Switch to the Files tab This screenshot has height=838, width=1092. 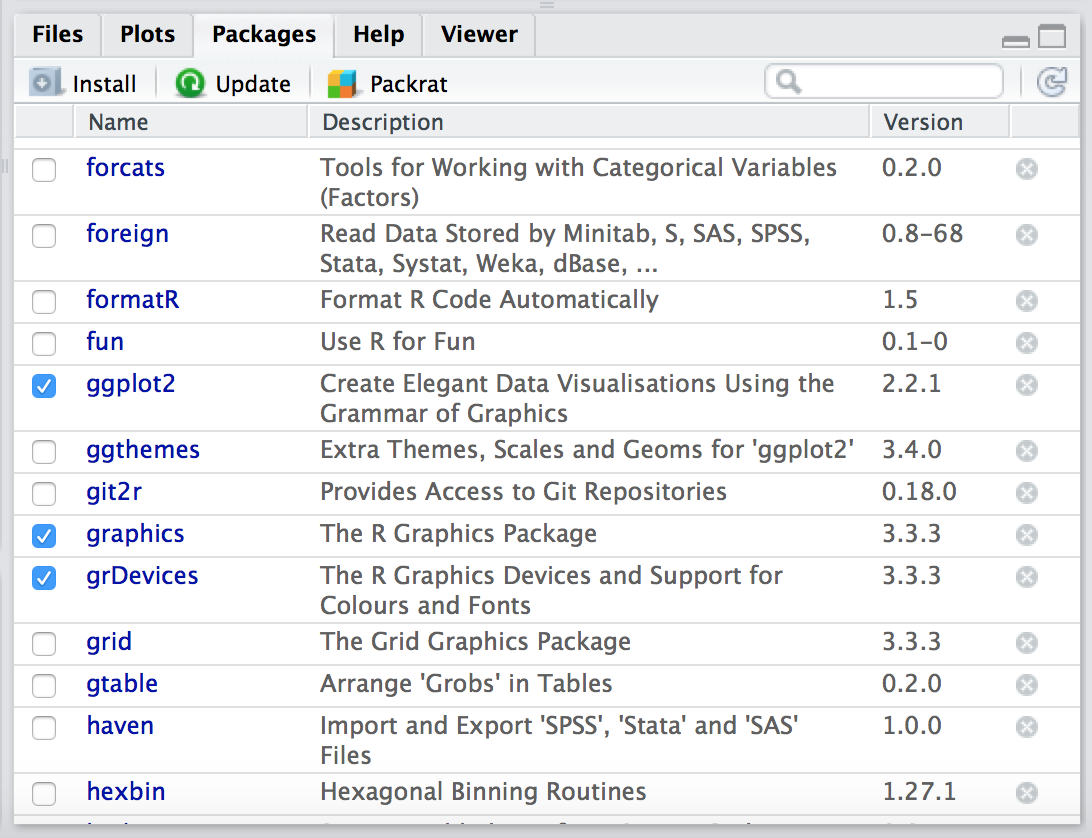[58, 34]
